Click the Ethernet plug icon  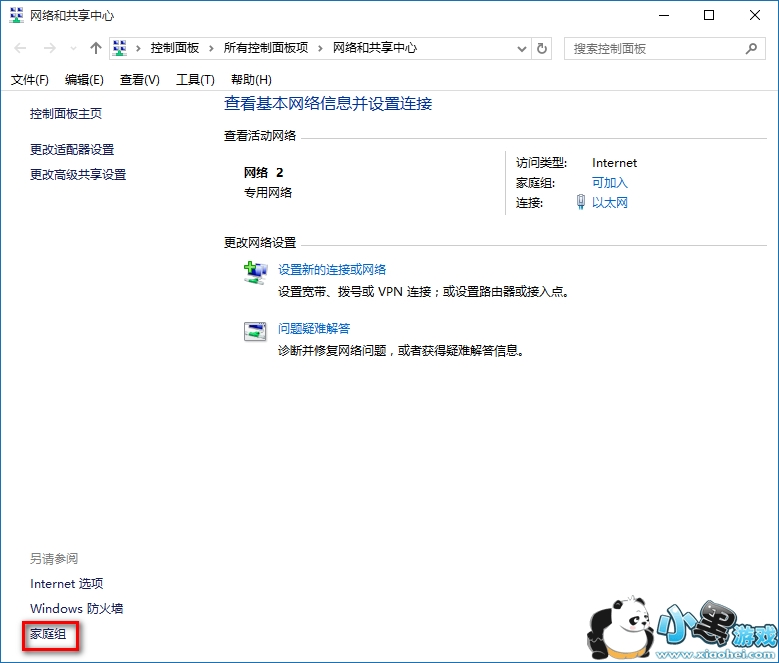[581, 202]
